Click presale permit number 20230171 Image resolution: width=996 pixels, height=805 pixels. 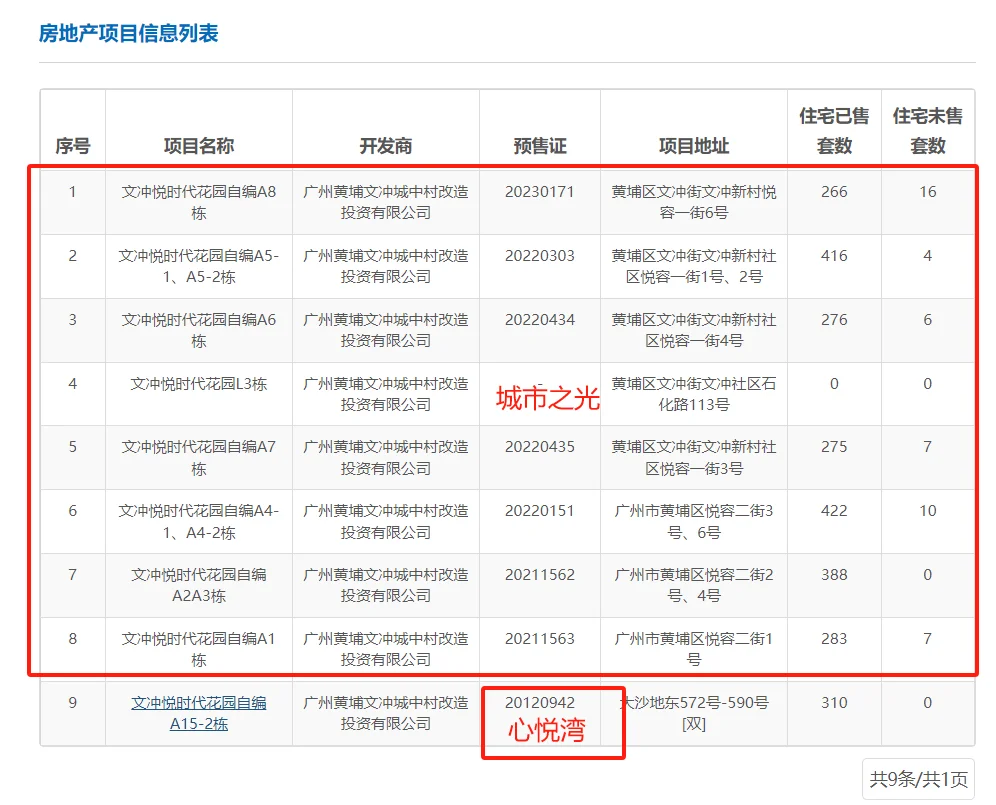click(x=540, y=192)
